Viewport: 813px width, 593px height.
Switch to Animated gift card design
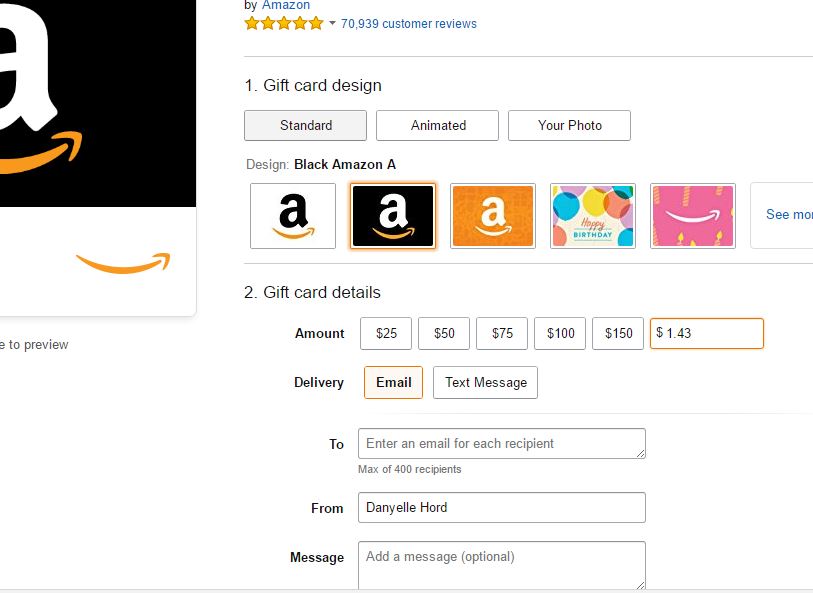pyautogui.click(x=437, y=125)
